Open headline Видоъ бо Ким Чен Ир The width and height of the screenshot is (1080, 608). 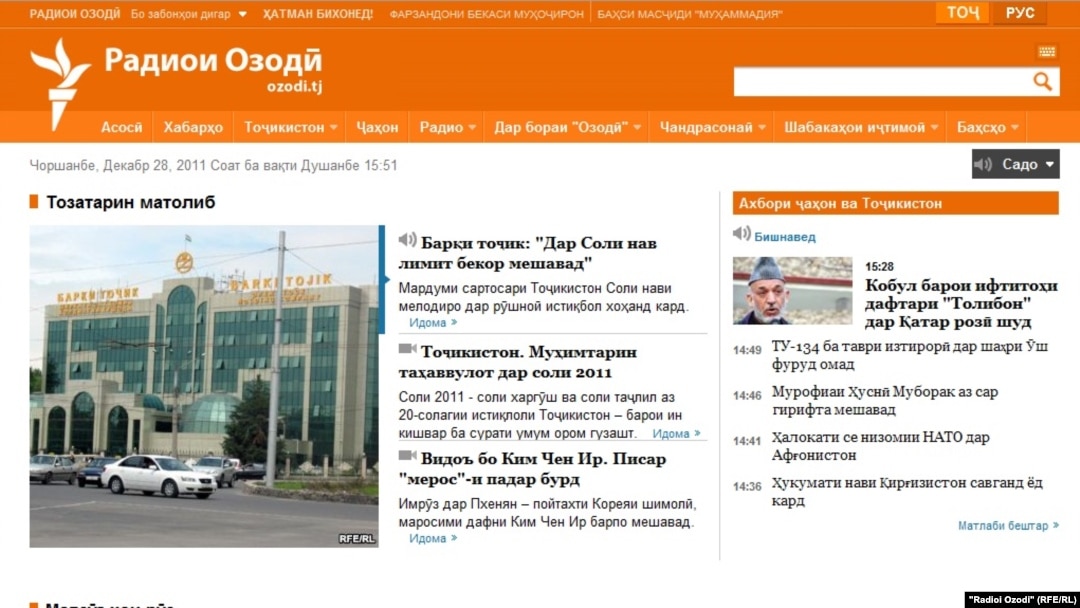coord(532,469)
